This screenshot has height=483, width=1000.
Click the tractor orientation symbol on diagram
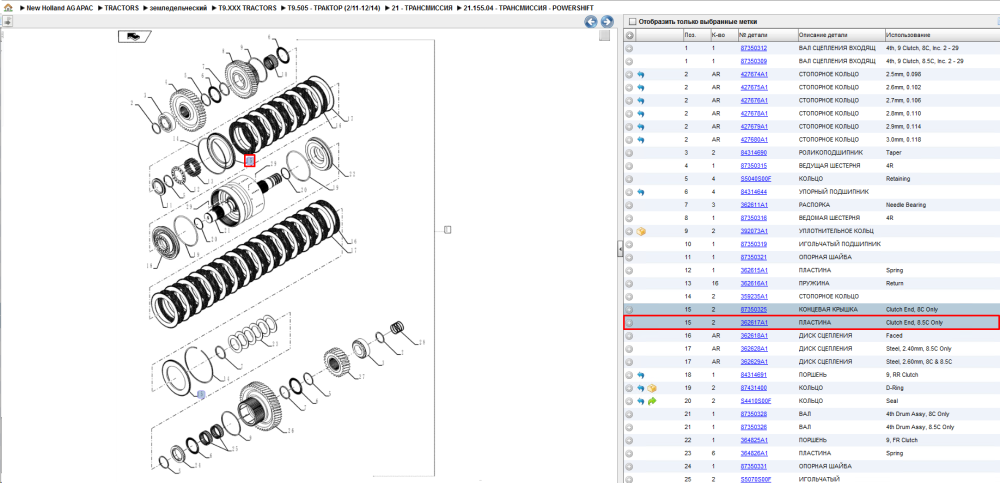(135, 36)
